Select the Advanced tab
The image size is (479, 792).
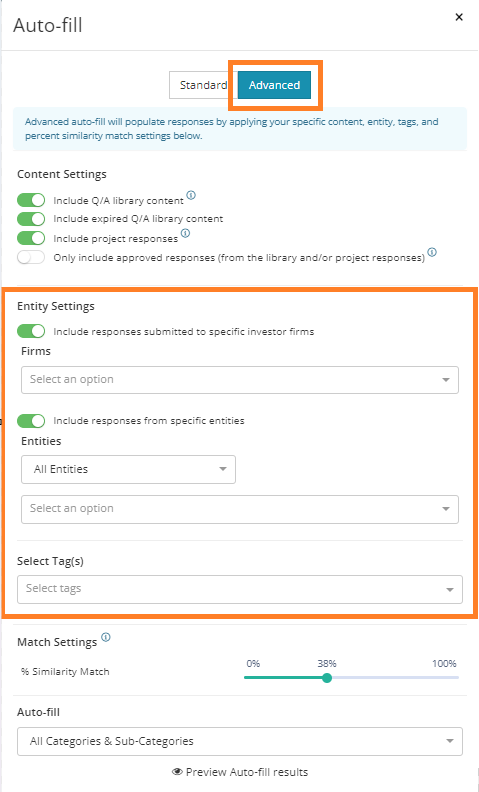(x=274, y=85)
